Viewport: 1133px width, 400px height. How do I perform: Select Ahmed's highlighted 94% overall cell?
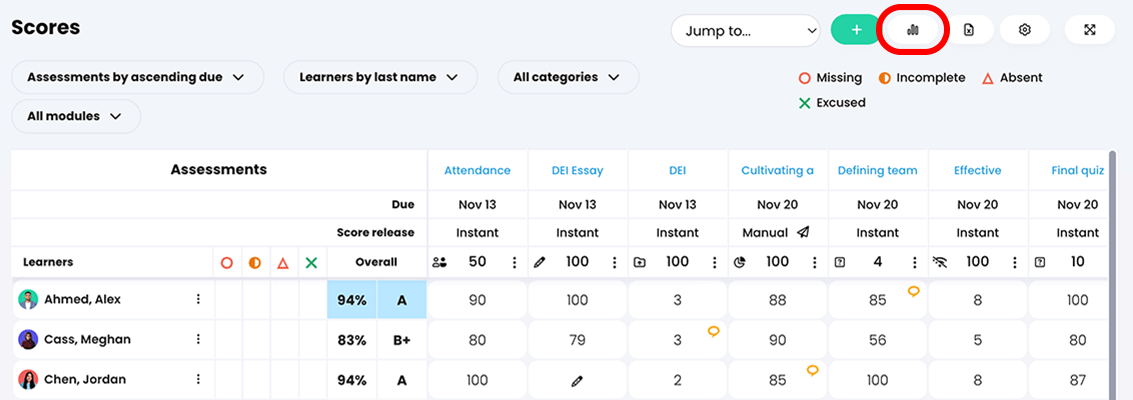(x=351, y=300)
